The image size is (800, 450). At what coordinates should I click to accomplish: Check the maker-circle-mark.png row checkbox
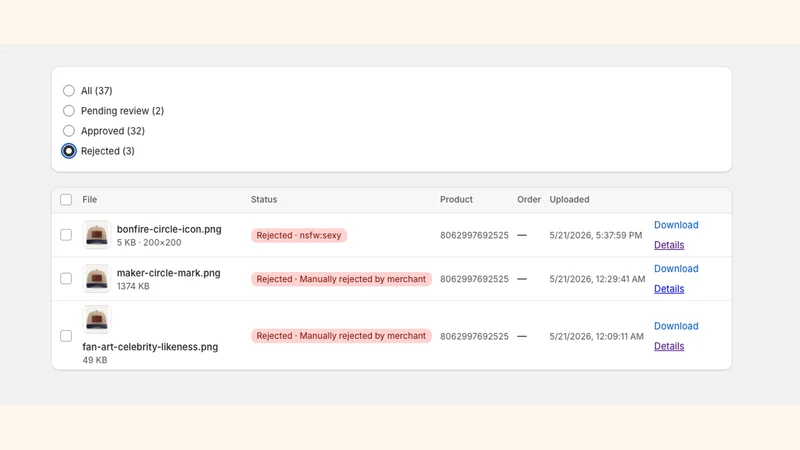(66, 279)
